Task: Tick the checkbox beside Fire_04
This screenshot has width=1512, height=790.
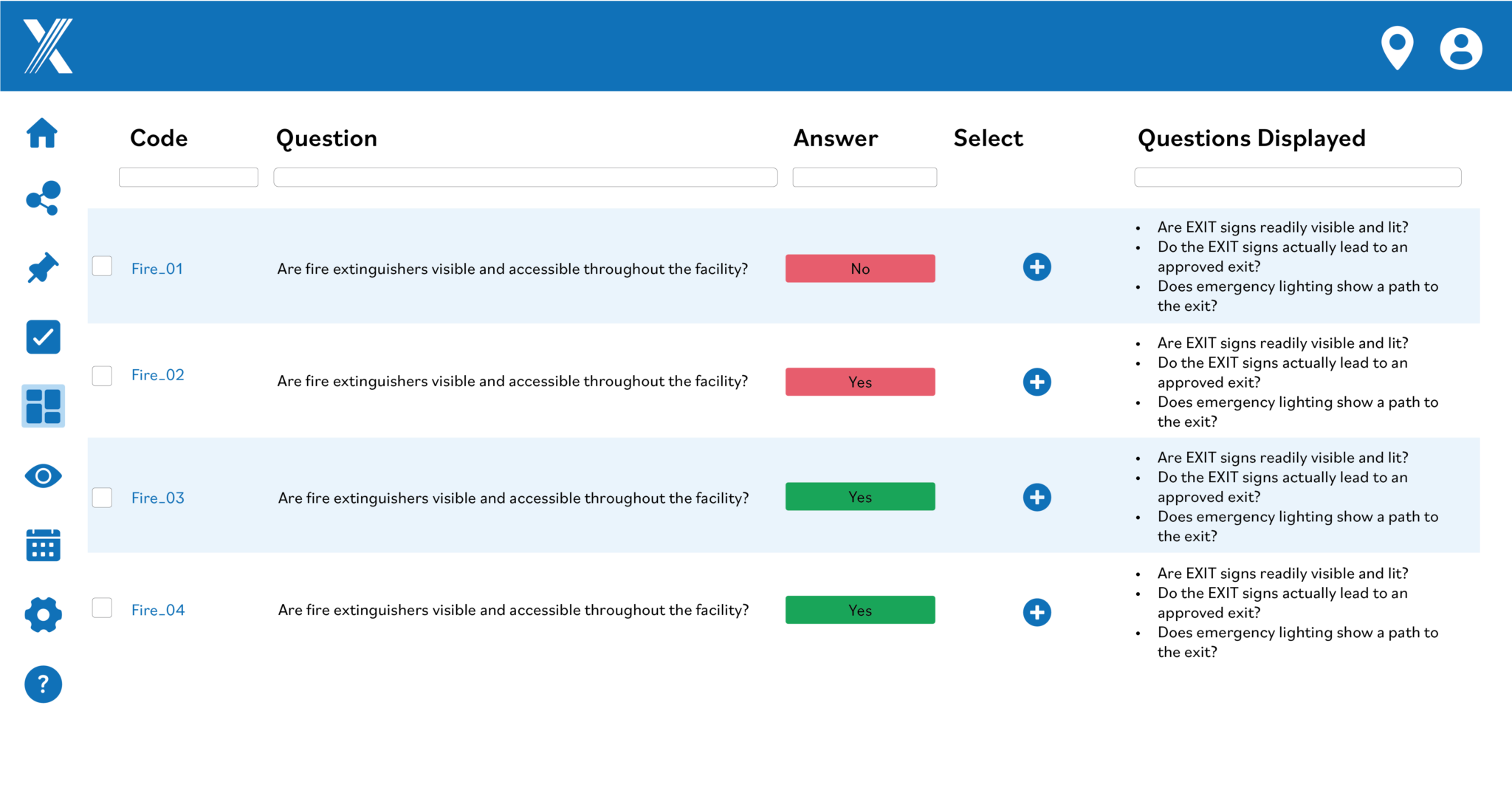Action: [x=102, y=608]
